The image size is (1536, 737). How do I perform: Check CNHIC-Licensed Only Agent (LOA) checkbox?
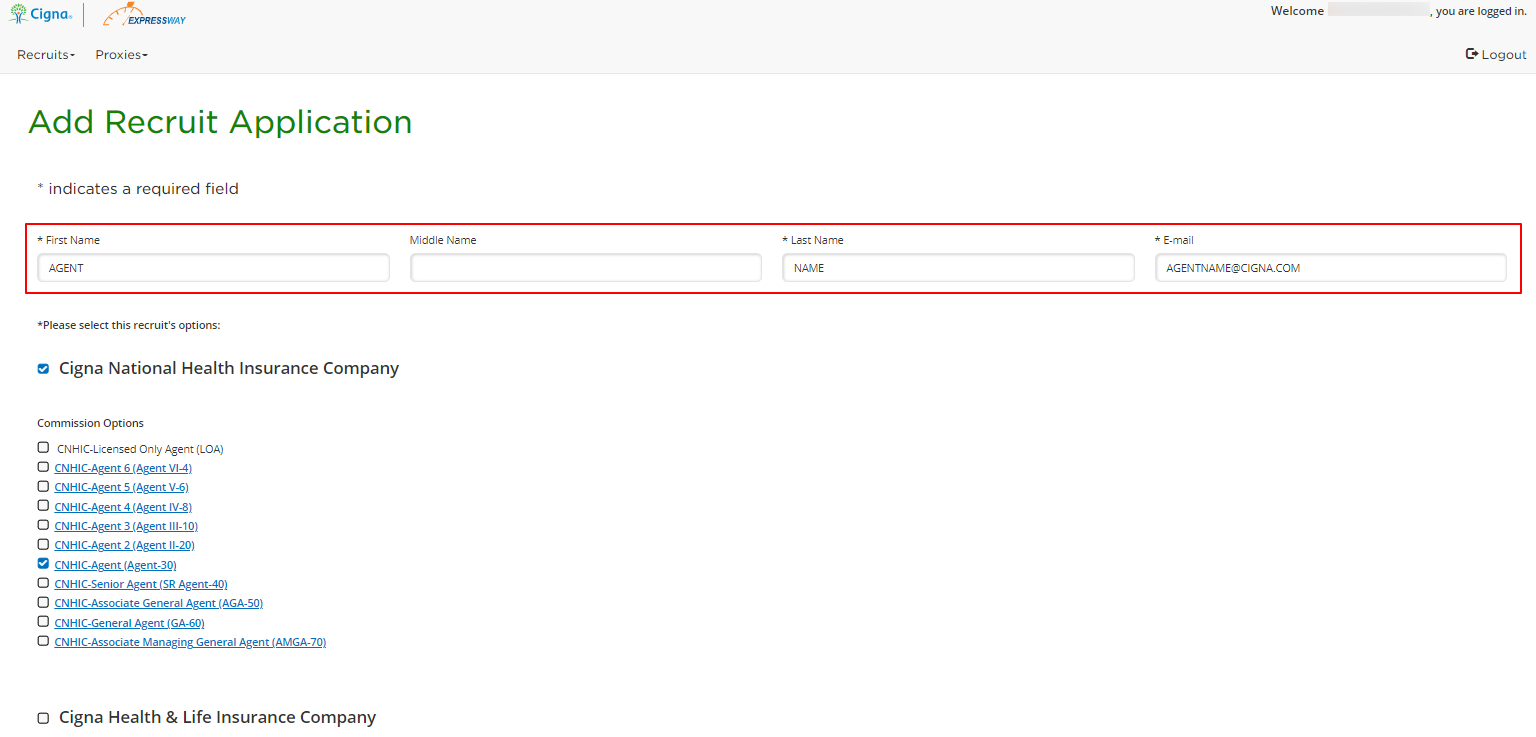43,448
